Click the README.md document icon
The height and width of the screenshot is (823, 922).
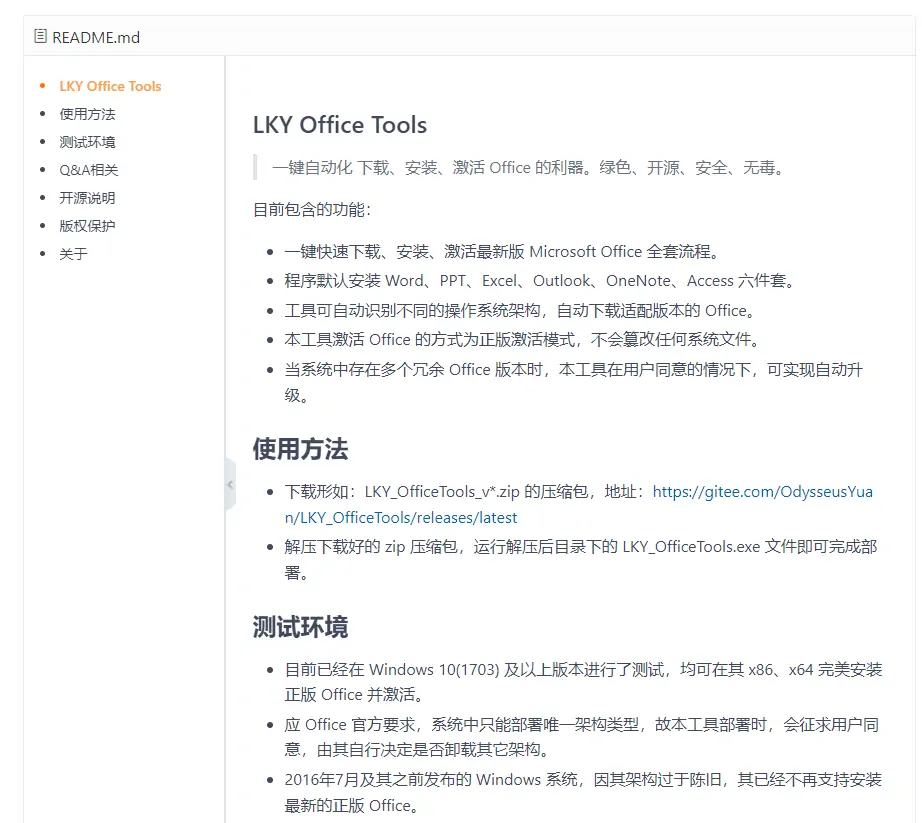pyautogui.click(x=40, y=36)
